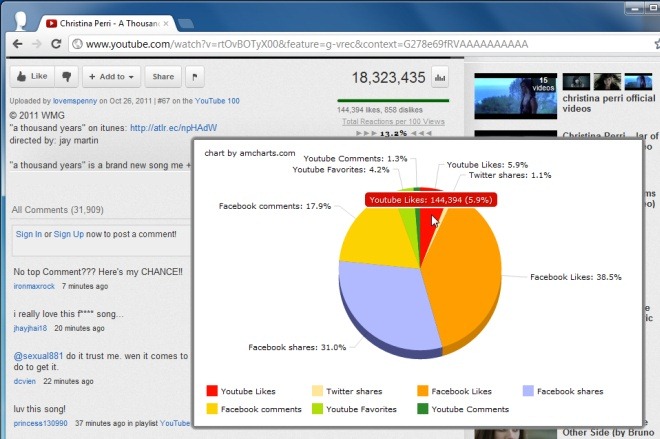Reload the page with refresh icon
The height and width of the screenshot is (439, 660).
pos(56,44)
